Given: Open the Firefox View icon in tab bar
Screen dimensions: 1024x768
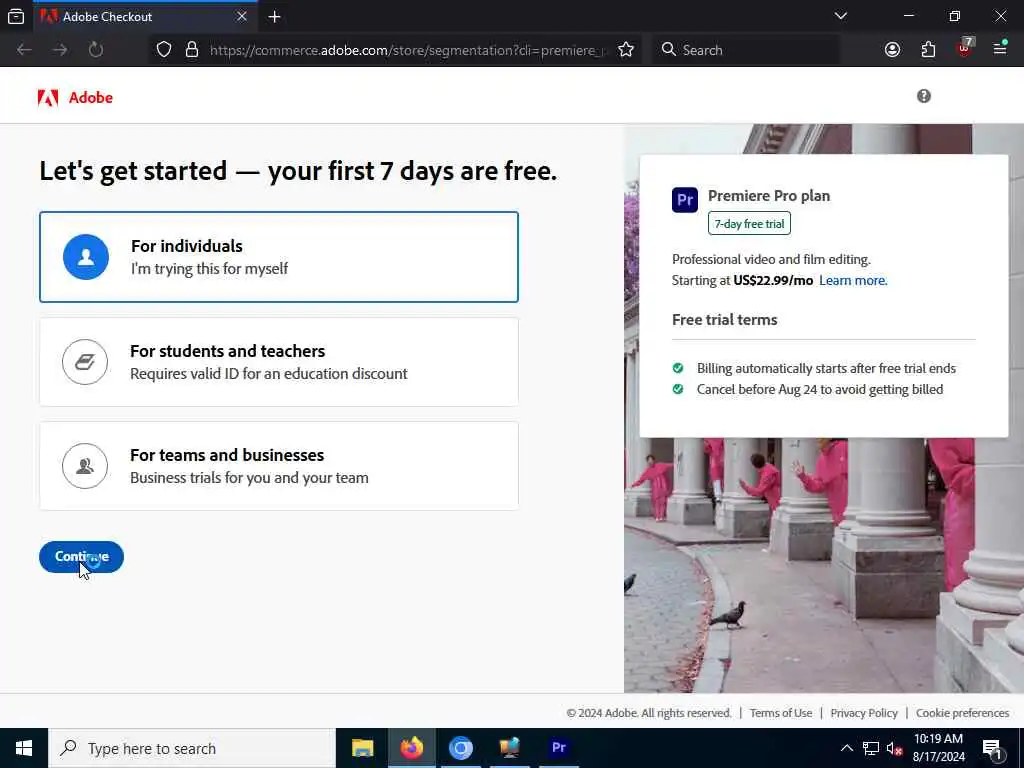Looking at the screenshot, I should 16,16.
